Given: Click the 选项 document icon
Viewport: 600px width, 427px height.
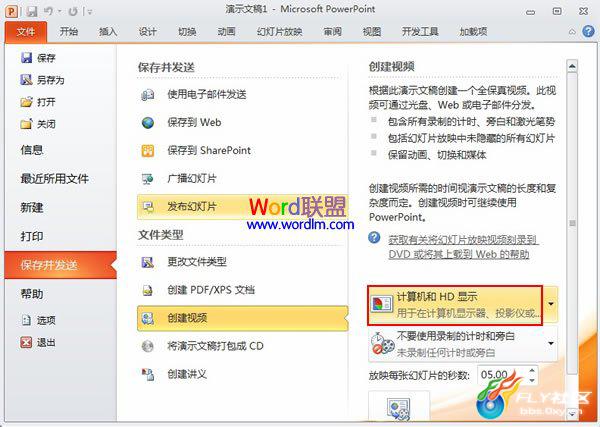Looking at the screenshot, I should tap(26, 319).
